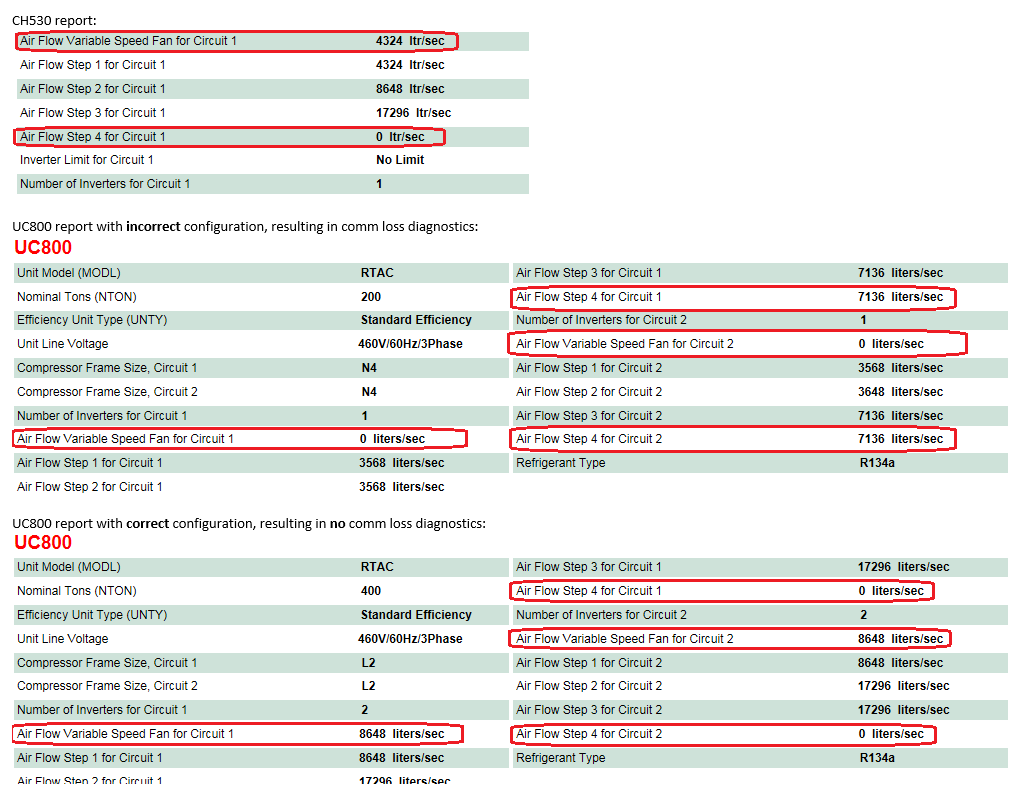The image size is (1028, 800).
Task: Click 'Unit Line Voltage' label in the correct configuration report
Action: tap(63, 639)
